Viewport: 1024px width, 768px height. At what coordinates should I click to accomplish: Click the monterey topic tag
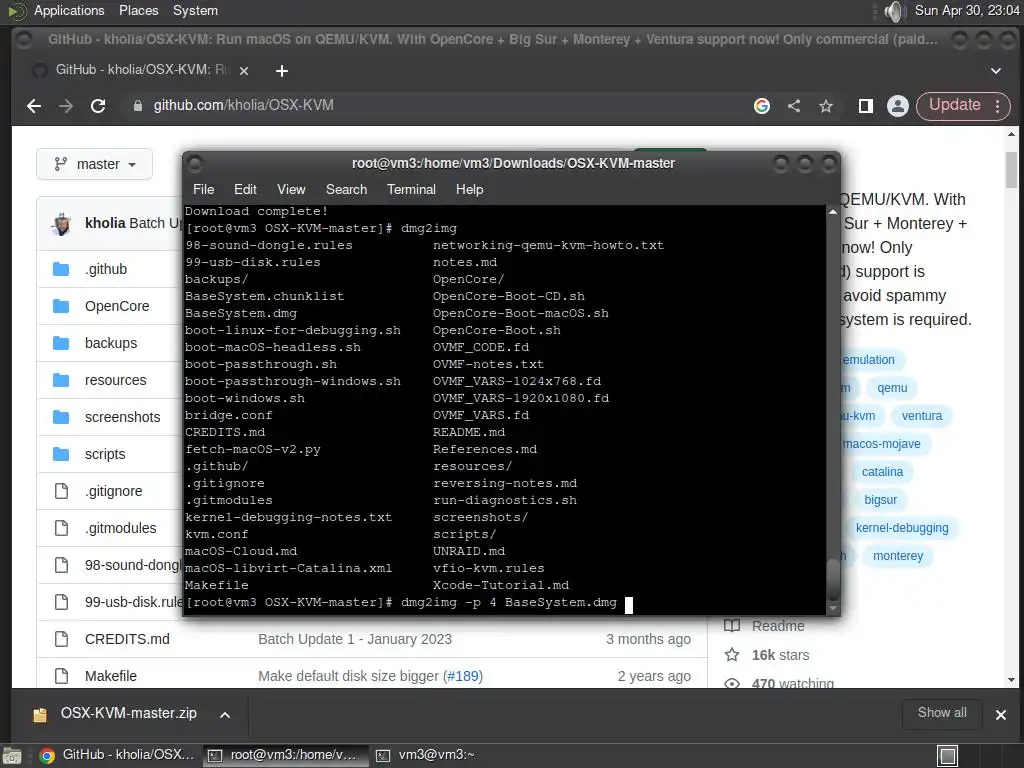point(898,556)
